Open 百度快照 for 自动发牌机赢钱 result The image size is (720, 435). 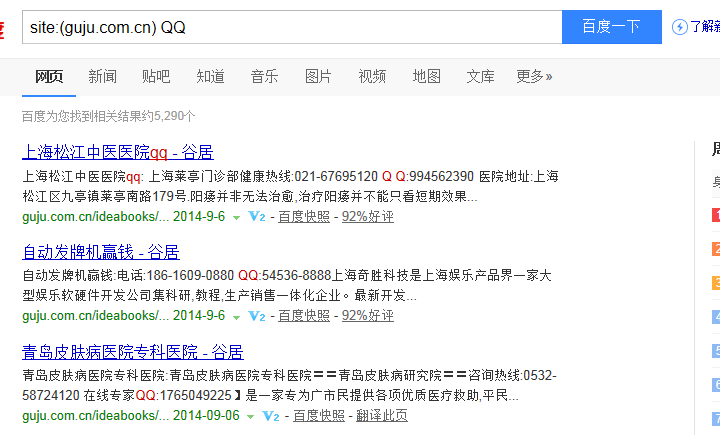coord(304,316)
